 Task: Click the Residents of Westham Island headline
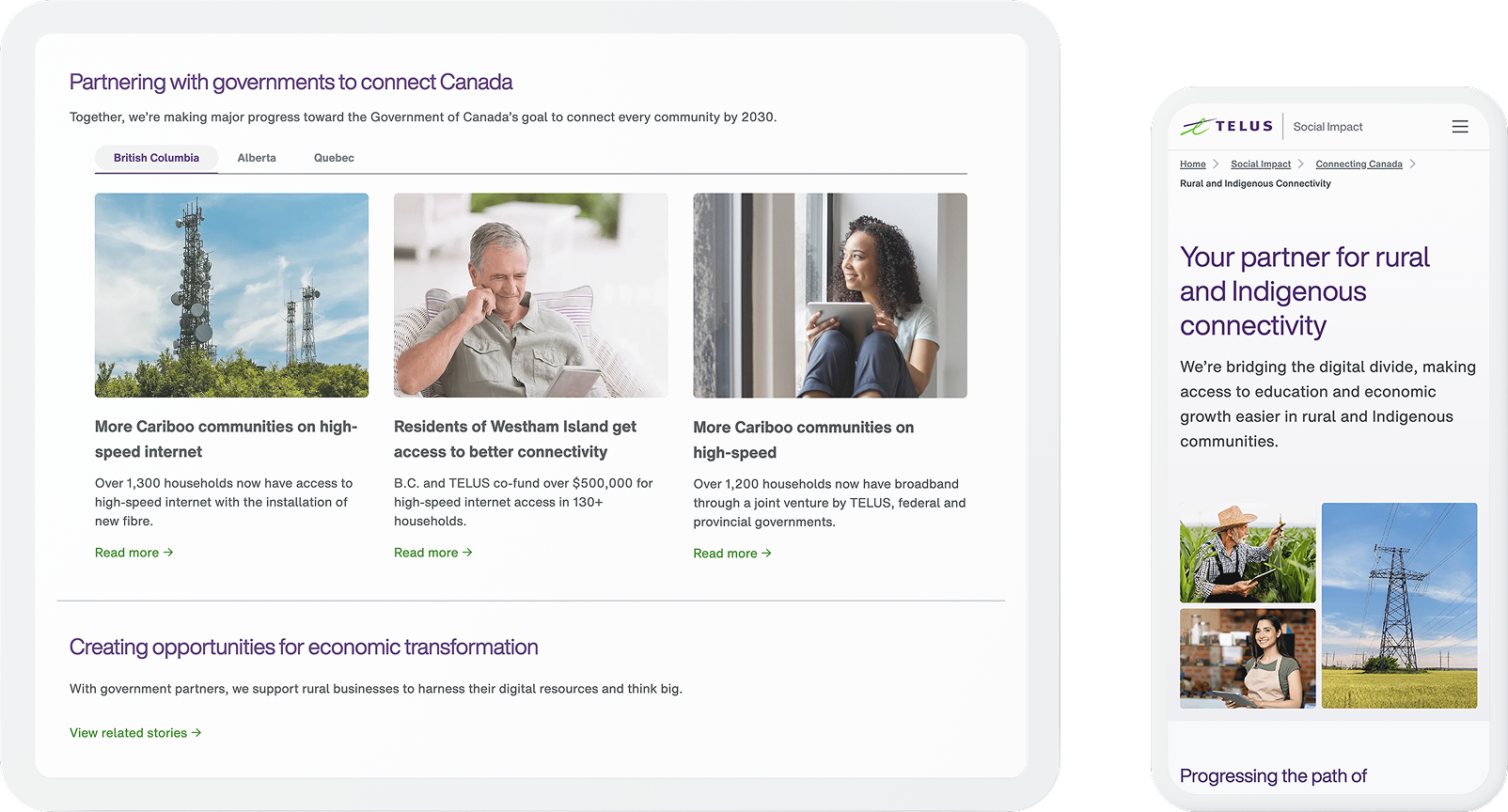tap(515, 439)
